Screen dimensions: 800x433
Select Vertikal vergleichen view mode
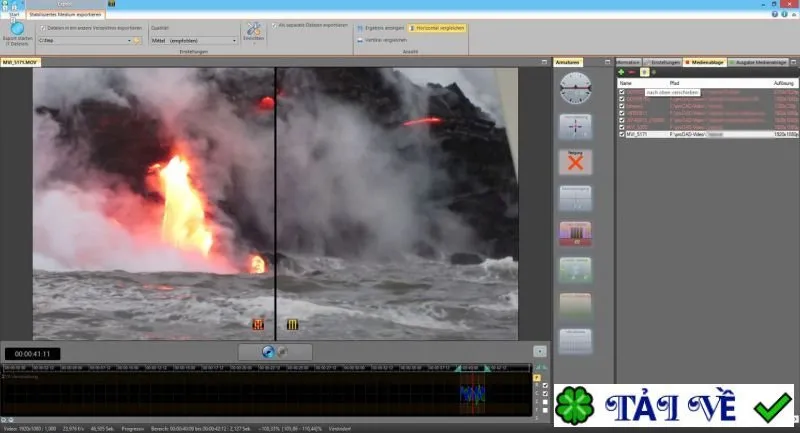click(x=382, y=40)
